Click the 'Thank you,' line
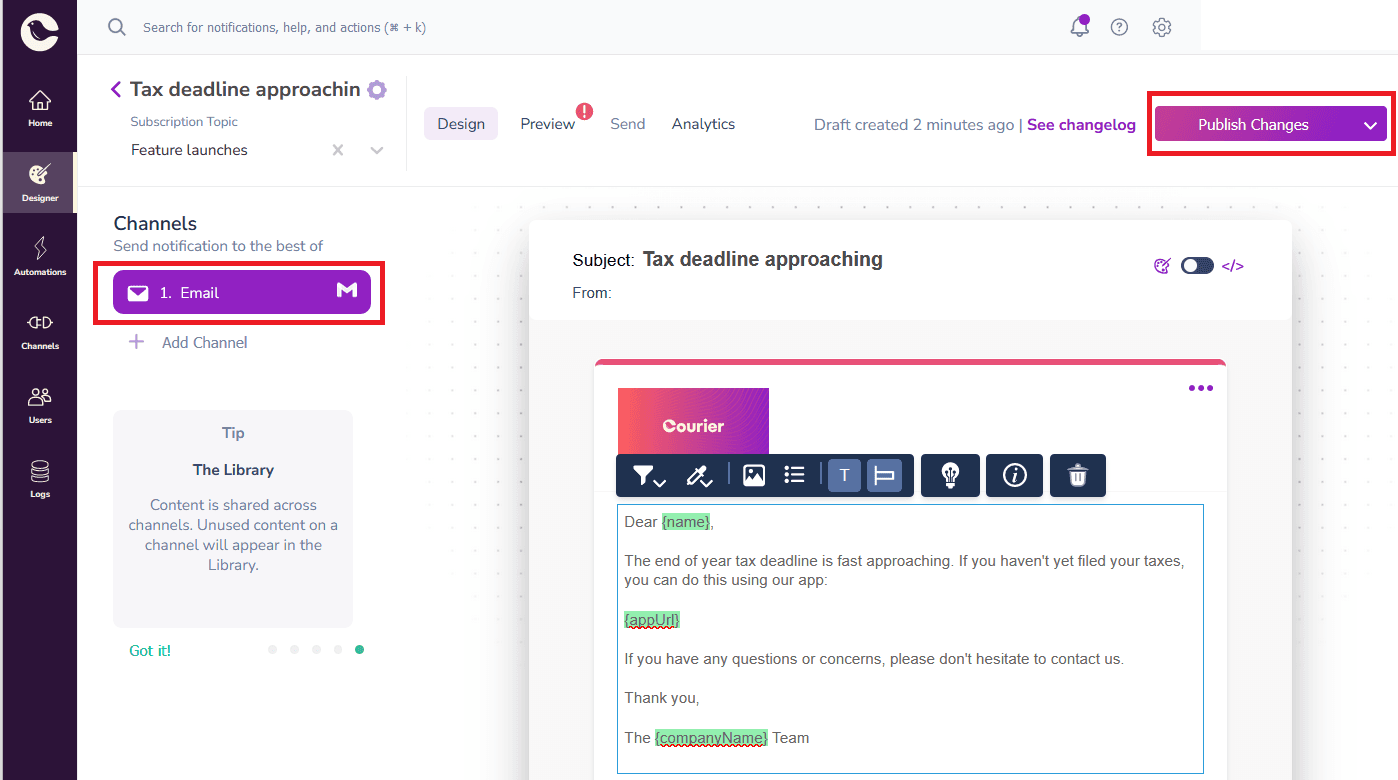1398x780 pixels. pyautogui.click(x=662, y=698)
